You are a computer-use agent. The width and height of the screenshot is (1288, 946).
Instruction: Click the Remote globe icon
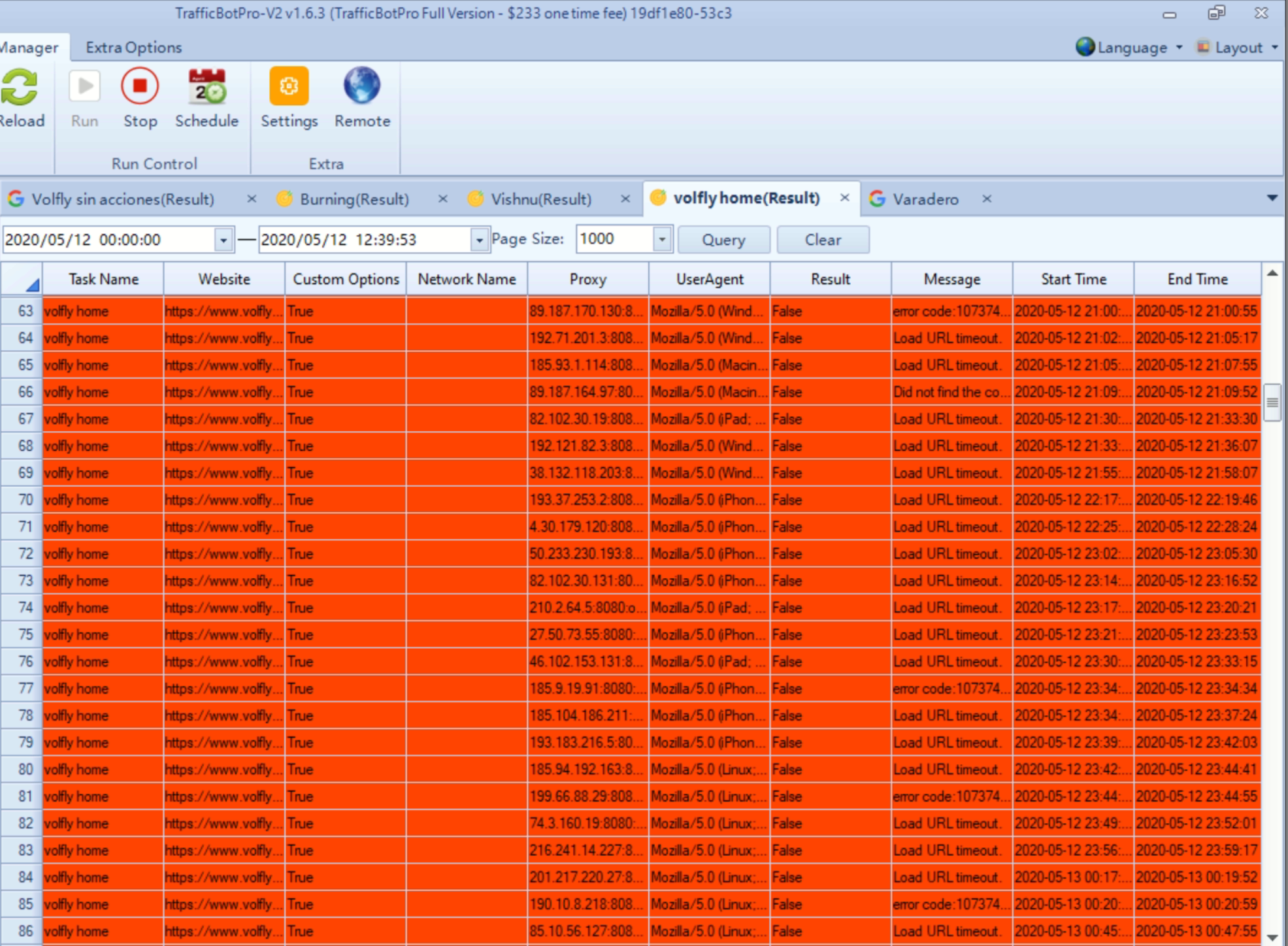click(362, 86)
